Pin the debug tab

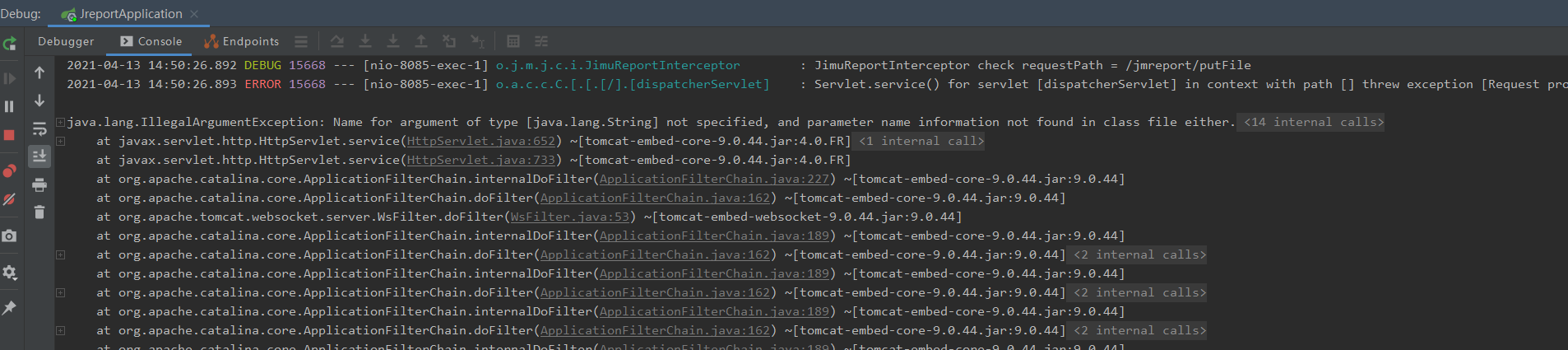click(x=10, y=307)
